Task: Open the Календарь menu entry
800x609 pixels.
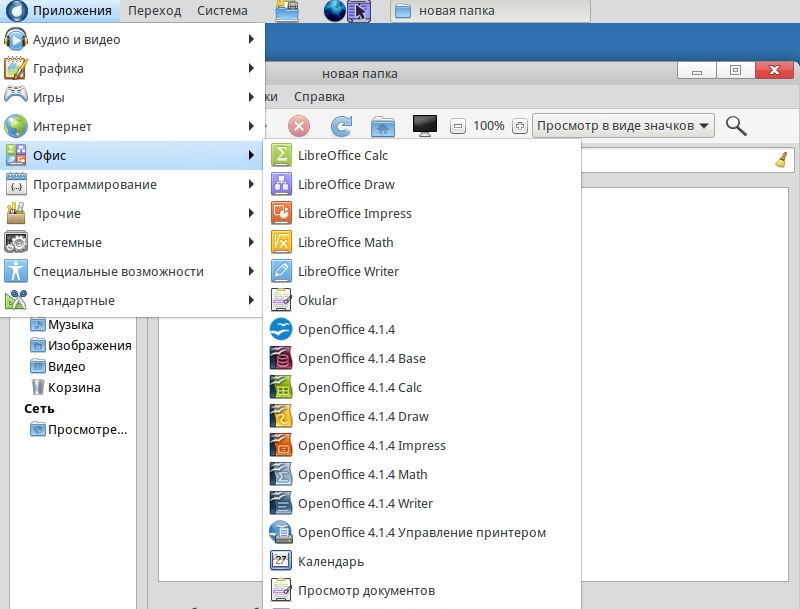Action: [x=421, y=561]
